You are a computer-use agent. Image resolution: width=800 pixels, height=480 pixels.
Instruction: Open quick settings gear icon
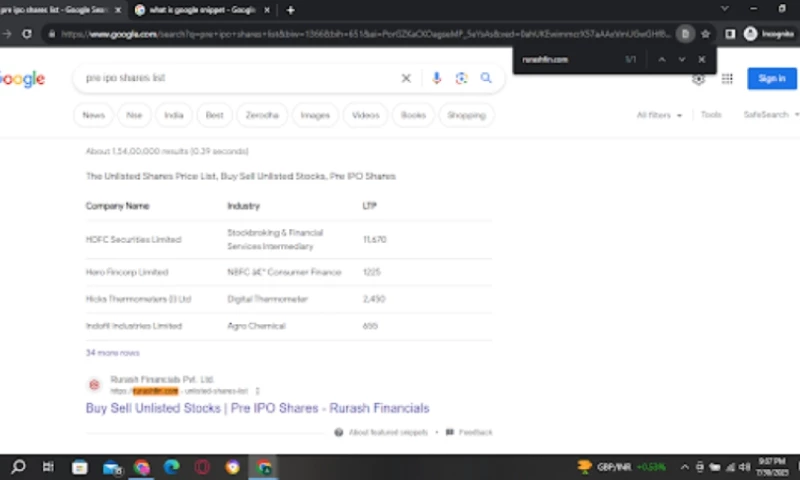(698, 80)
